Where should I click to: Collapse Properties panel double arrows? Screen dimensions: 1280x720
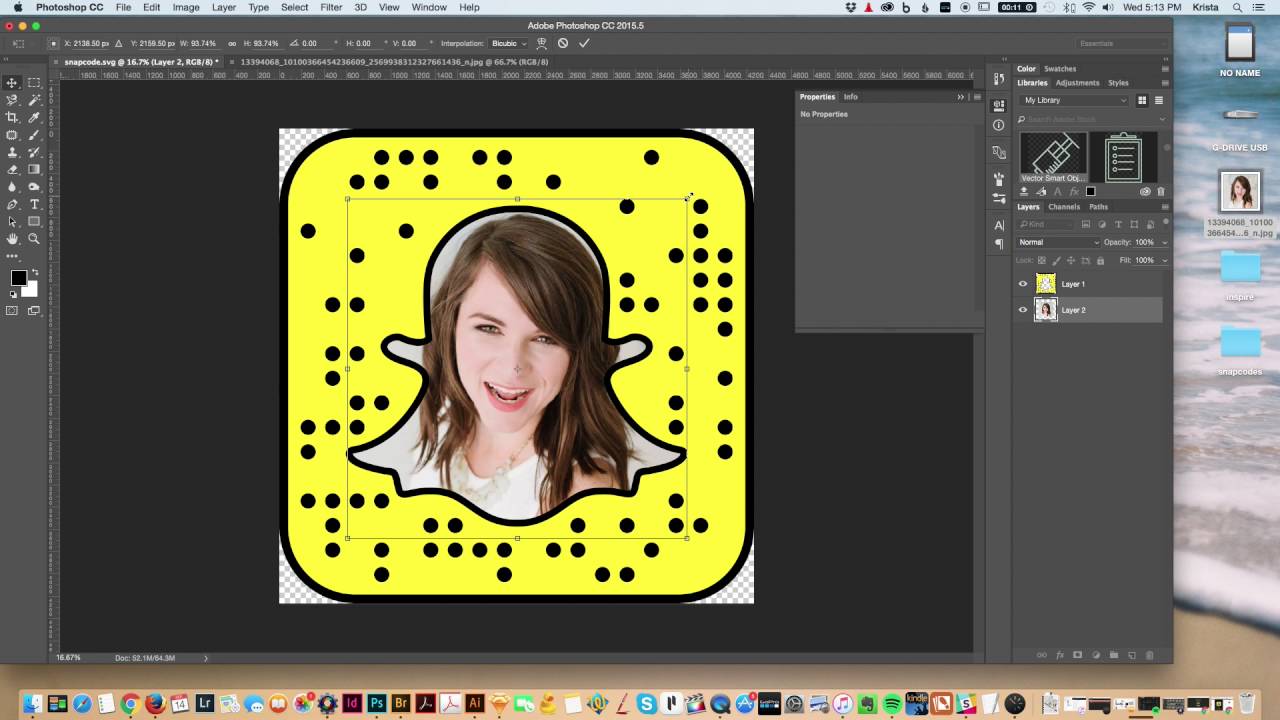[961, 97]
